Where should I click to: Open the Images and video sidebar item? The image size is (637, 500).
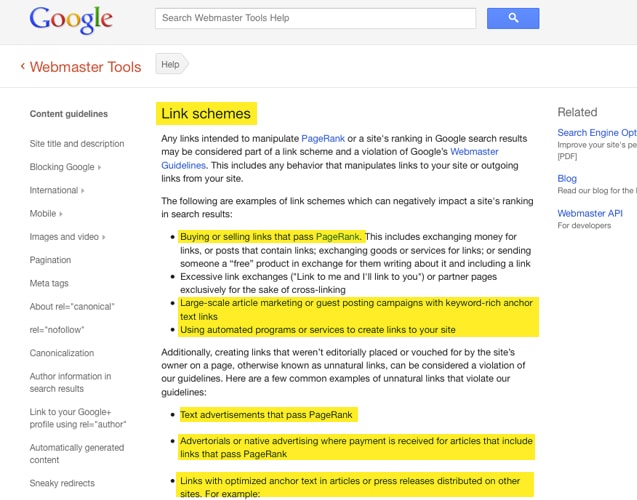tap(64, 237)
